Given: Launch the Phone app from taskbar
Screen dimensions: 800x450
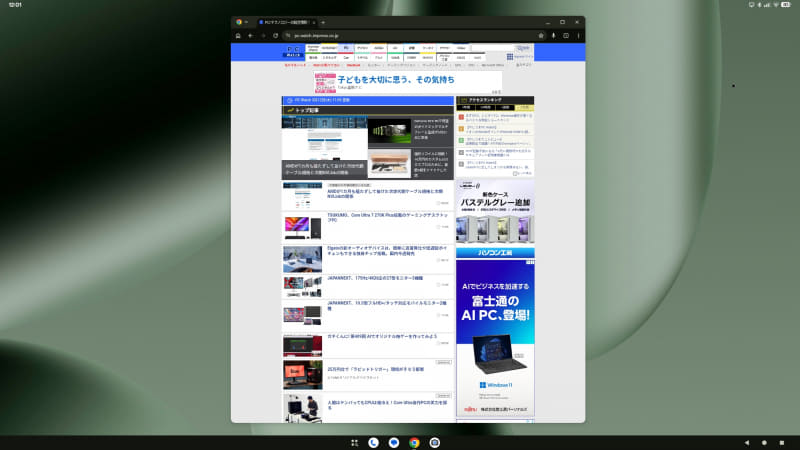Looking at the screenshot, I should coord(373,443).
